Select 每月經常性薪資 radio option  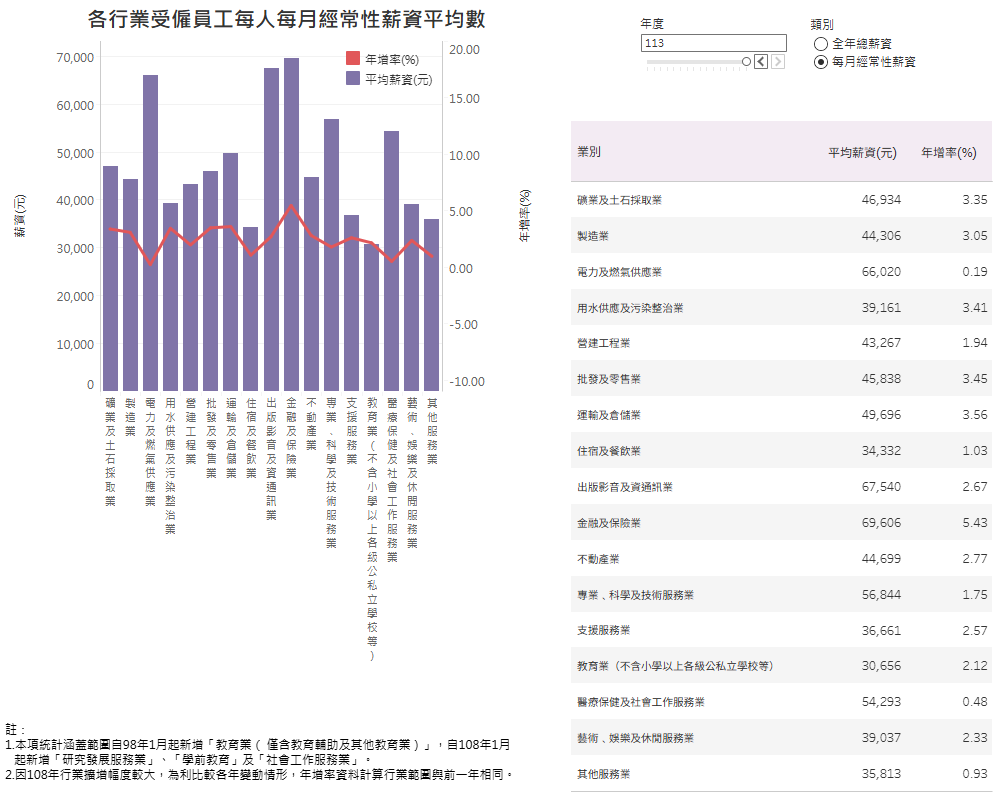pos(821,62)
